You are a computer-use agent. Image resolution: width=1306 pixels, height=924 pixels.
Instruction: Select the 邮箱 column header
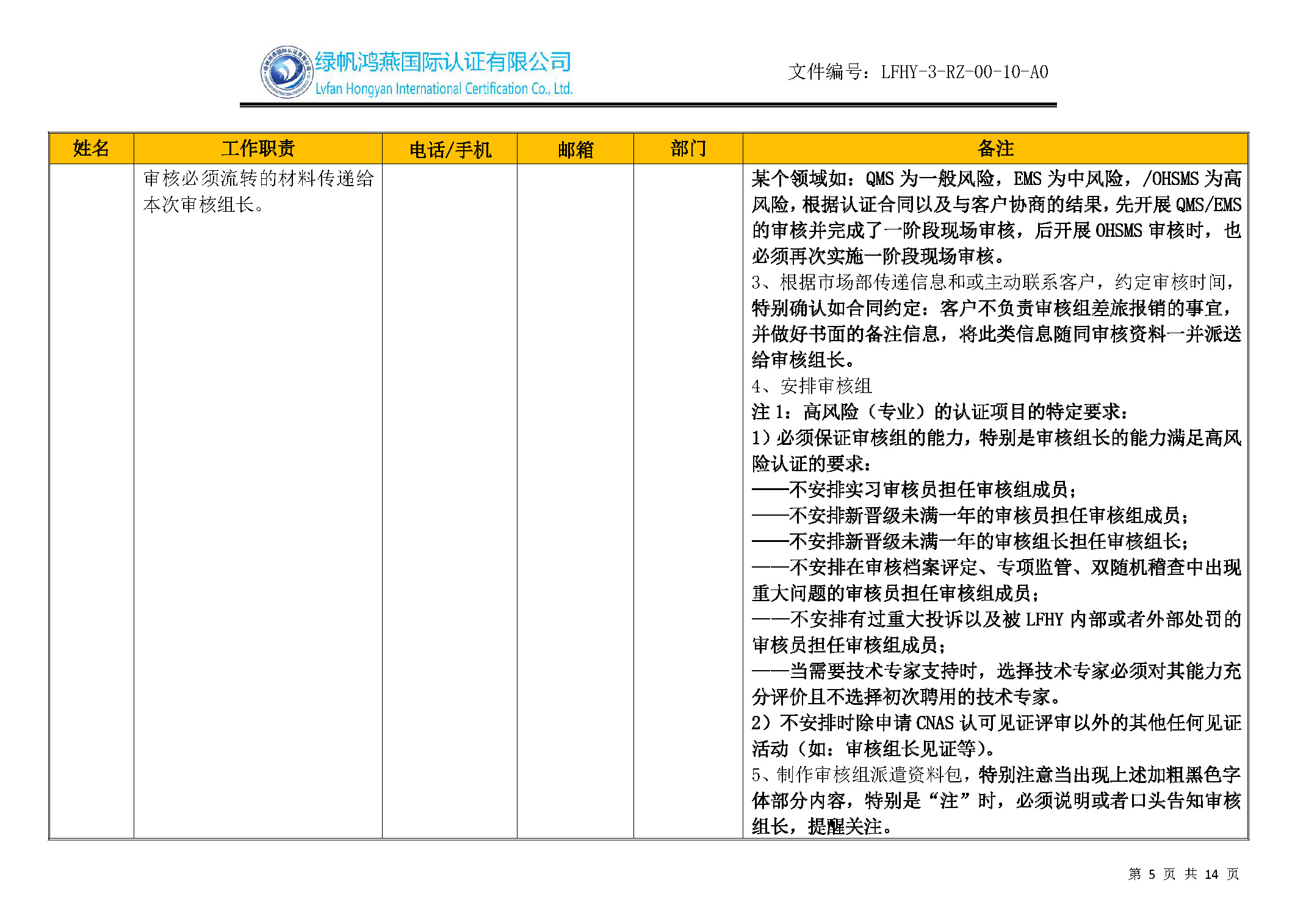click(575, 150)
